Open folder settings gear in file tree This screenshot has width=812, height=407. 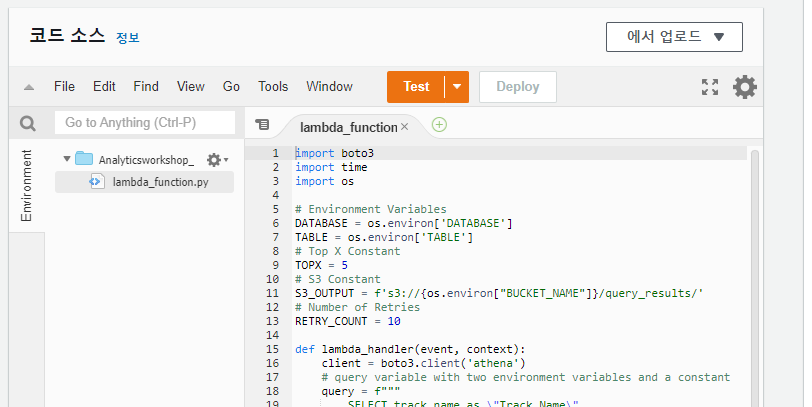(217, 160)
